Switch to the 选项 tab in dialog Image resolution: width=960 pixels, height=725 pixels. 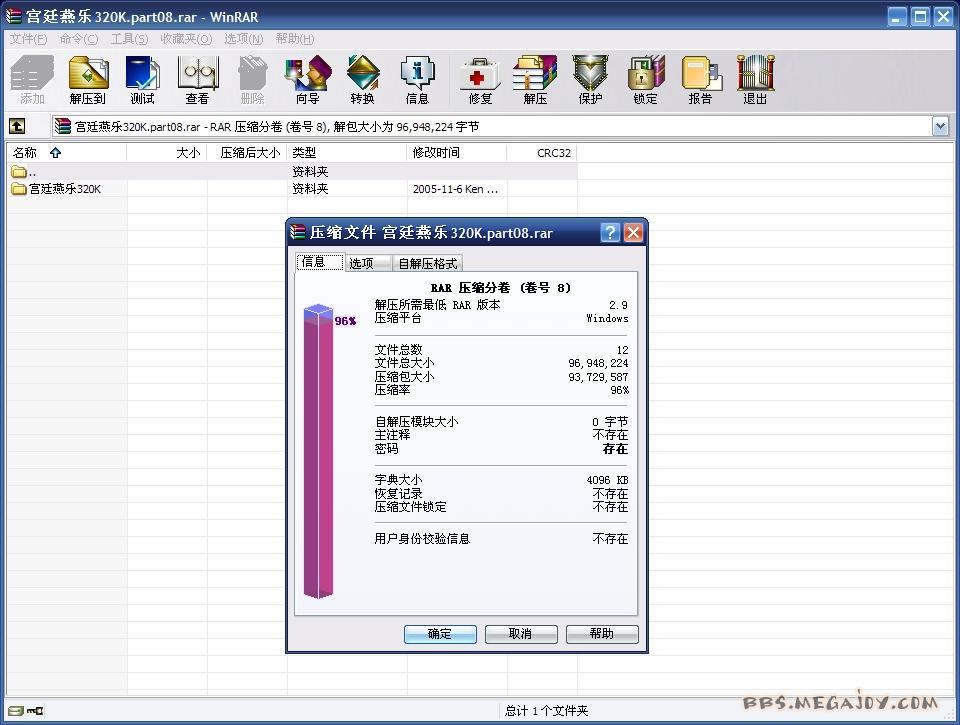click(369, 263)
